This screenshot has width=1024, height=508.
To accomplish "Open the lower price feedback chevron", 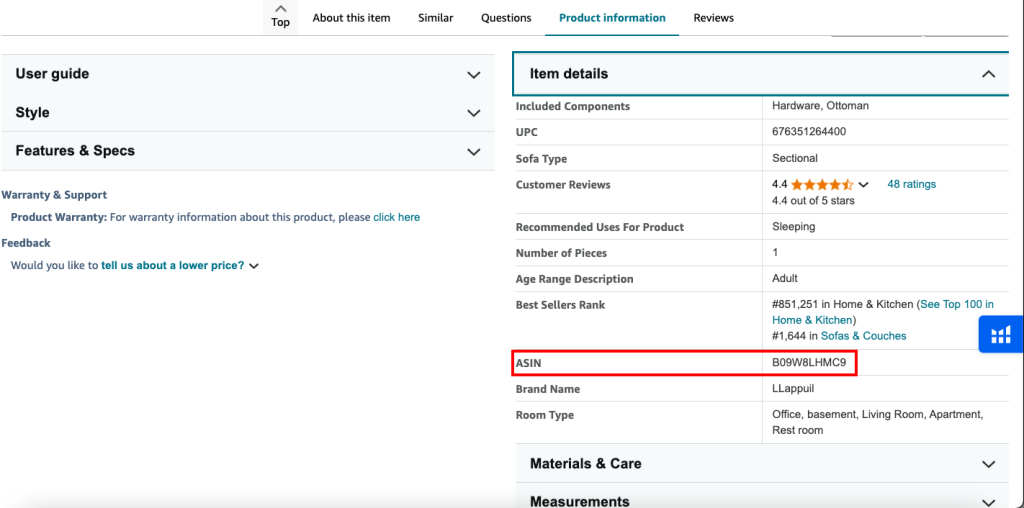I will click(x=254, y=266).
